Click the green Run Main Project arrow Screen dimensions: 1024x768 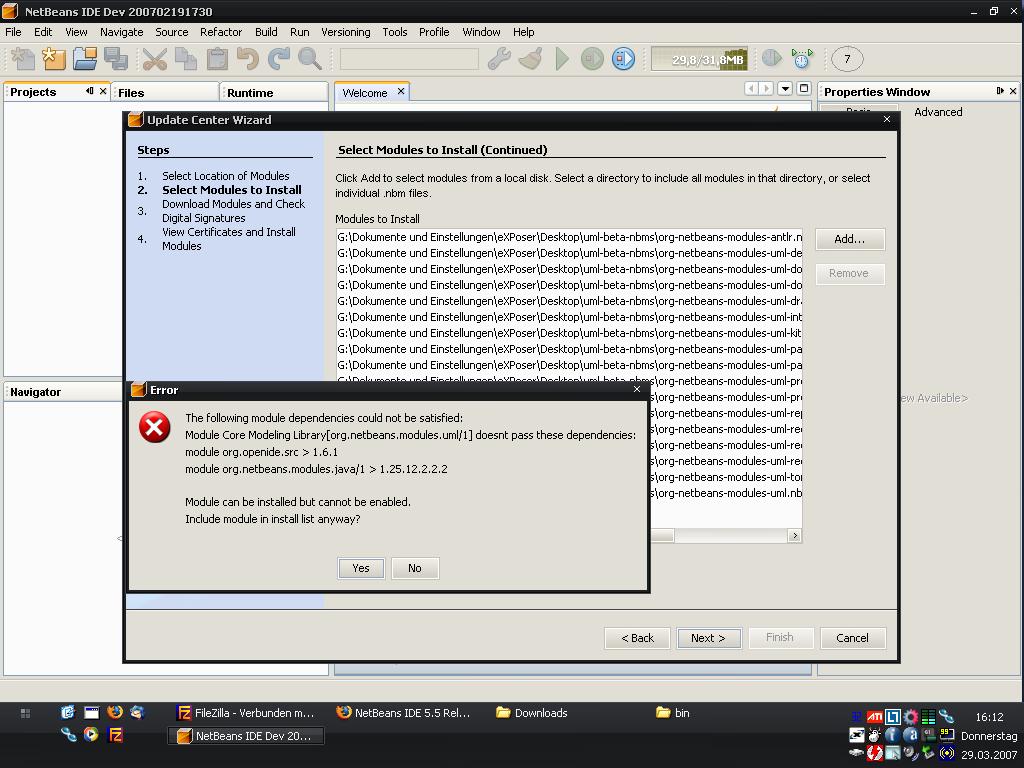tap(562, 59)
